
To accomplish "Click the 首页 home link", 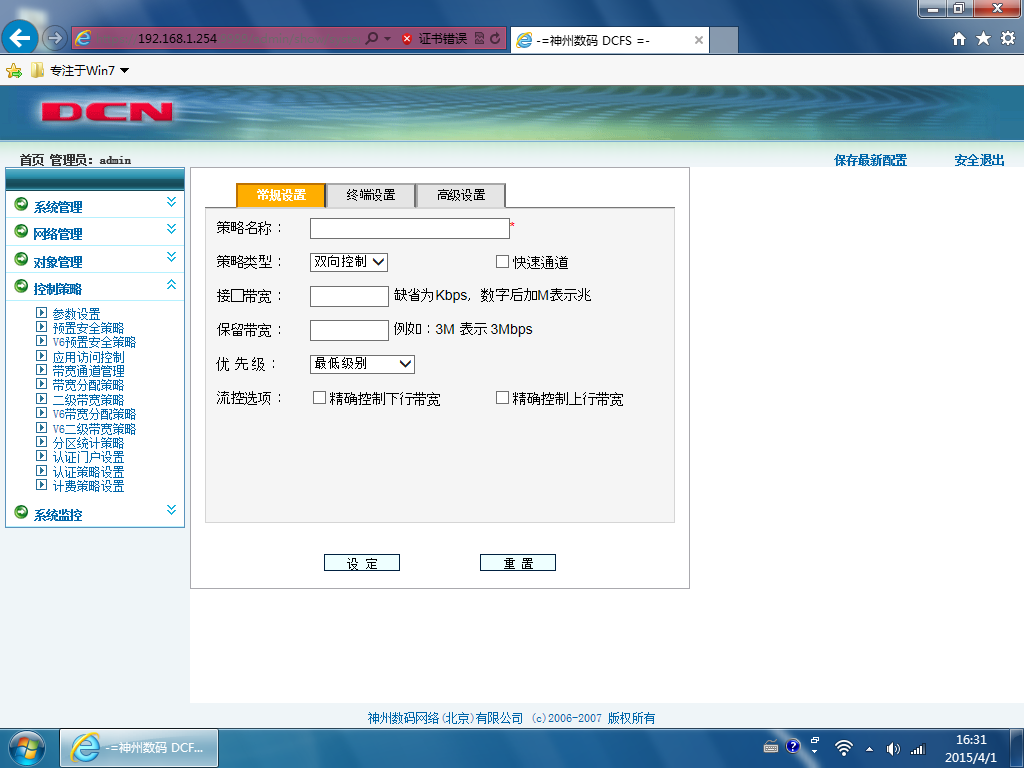I will (32, 160).
